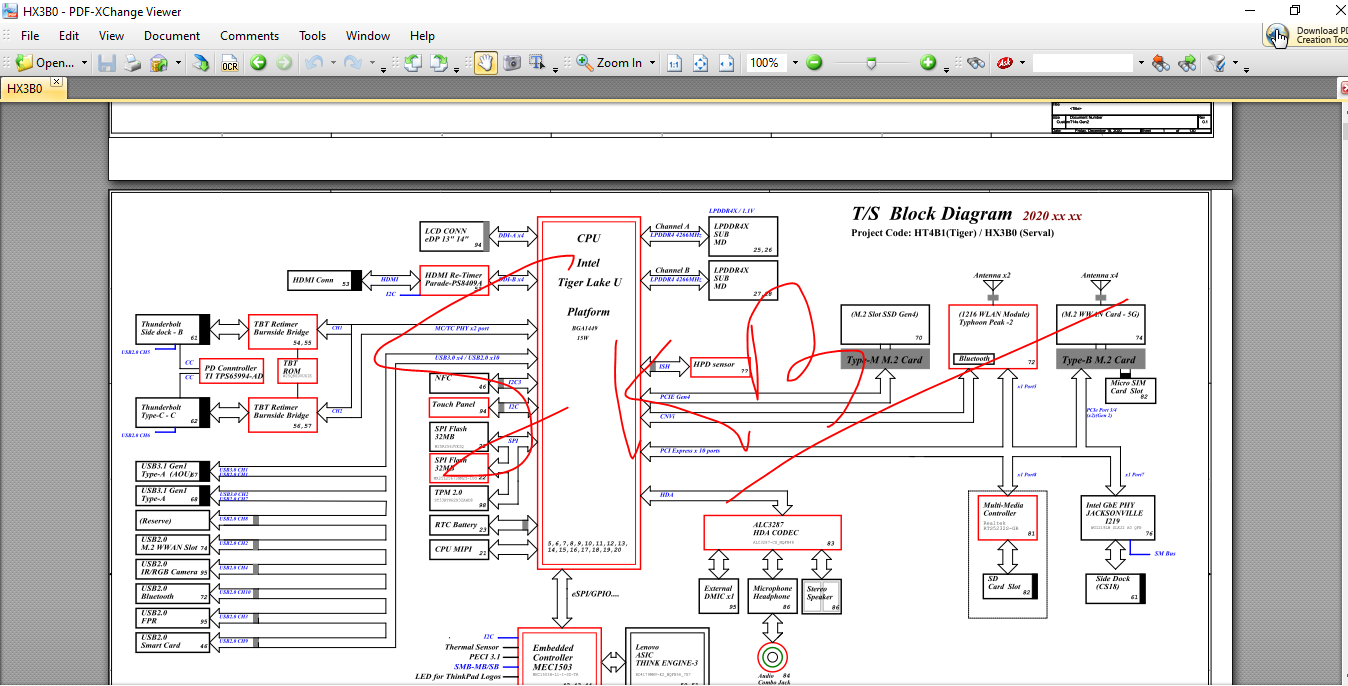The image size is (1348, 686).
Task: Select the Text Select tool
Action: (538, 63)
